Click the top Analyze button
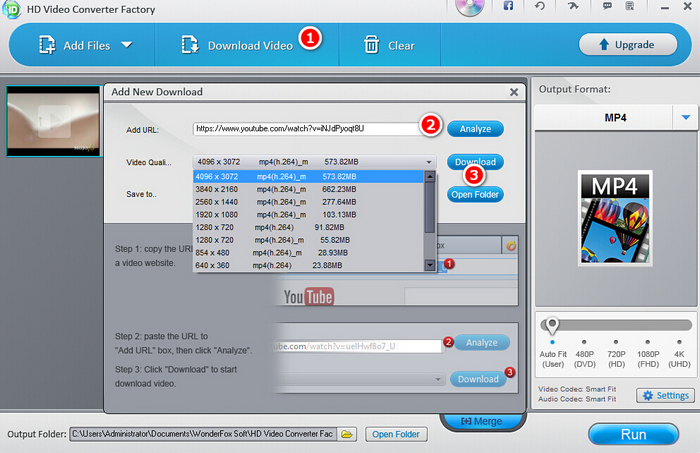Image resolution: width=700 pixels, height=453 pixels. click(x=475, y=129)
